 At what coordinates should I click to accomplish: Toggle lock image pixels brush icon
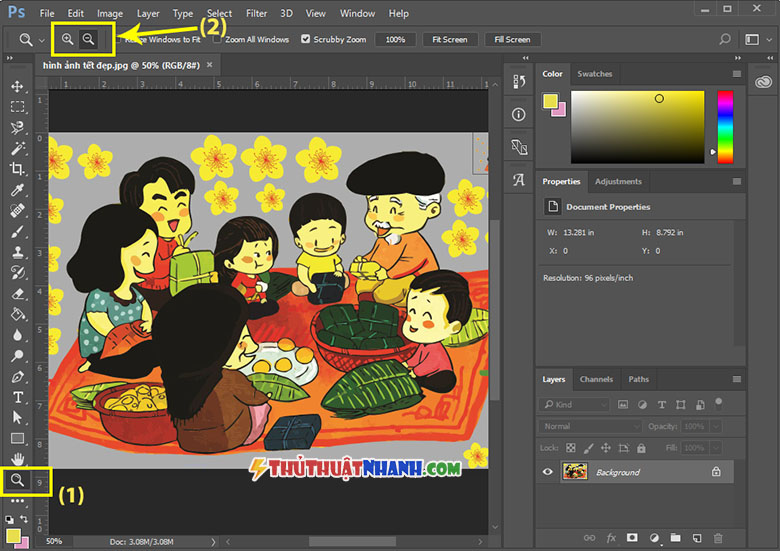click(588, 448)
